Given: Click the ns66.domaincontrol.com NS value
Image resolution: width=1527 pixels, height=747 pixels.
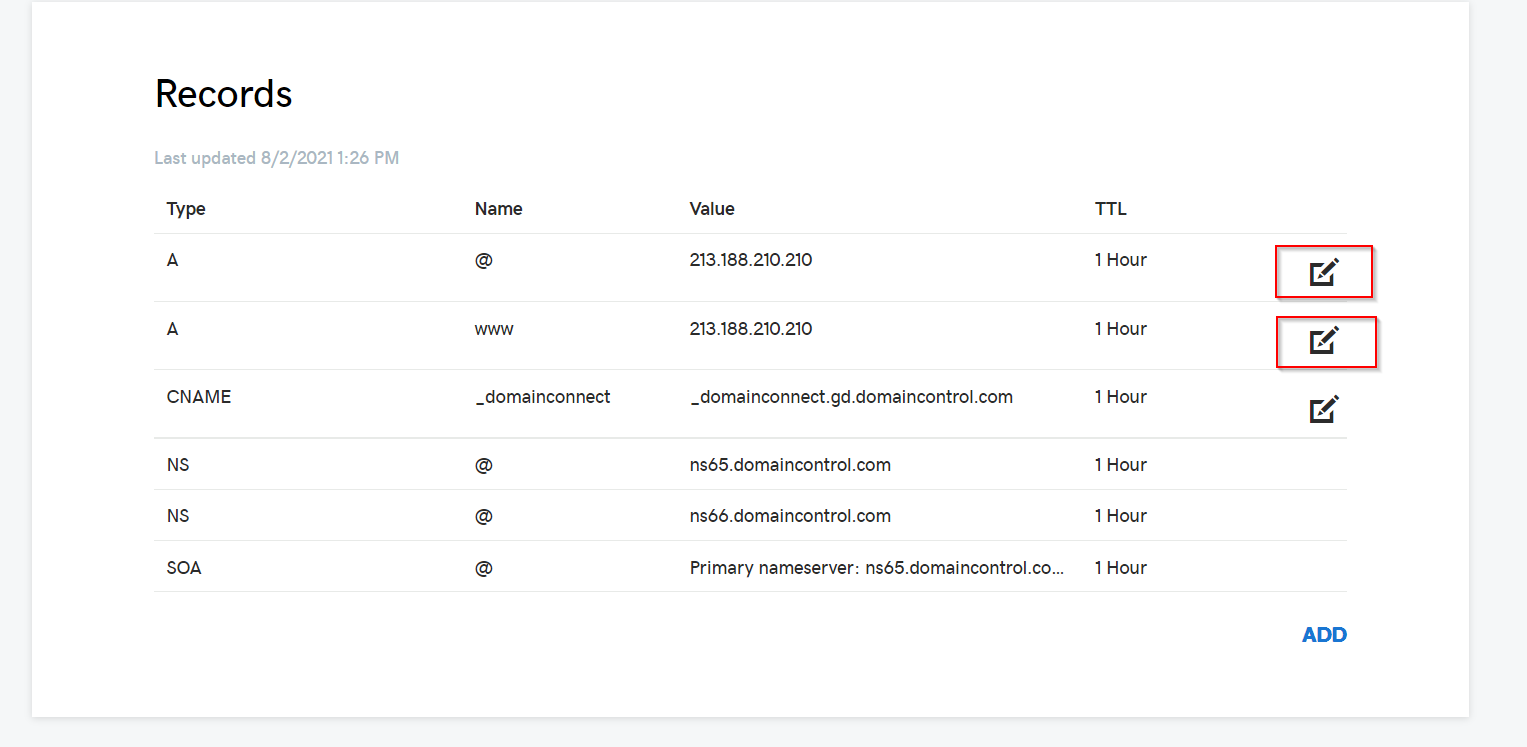Looking at the screenshot, I should click(790, 516).
